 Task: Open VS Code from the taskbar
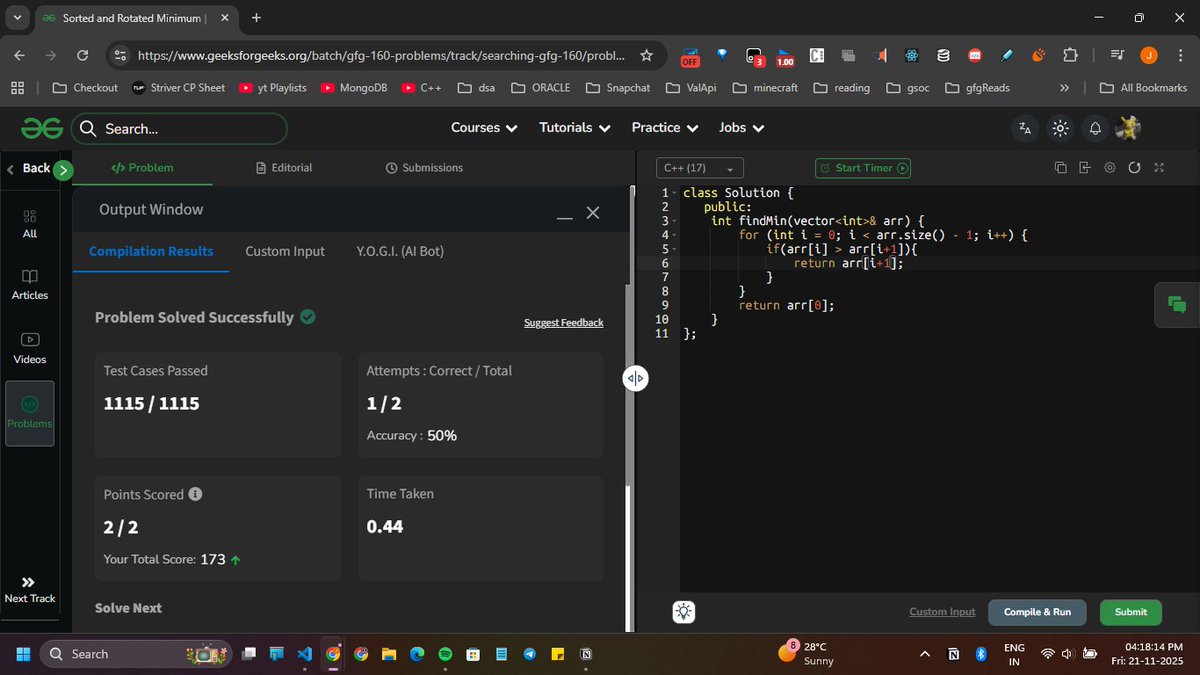pos(304,654)
